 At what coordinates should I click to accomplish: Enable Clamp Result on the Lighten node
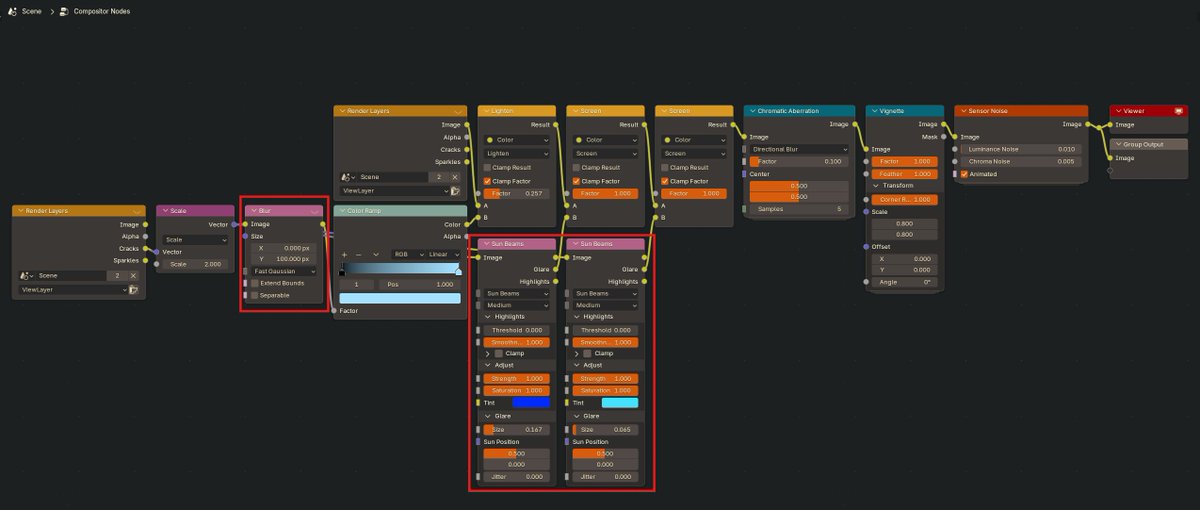point(487,167)
